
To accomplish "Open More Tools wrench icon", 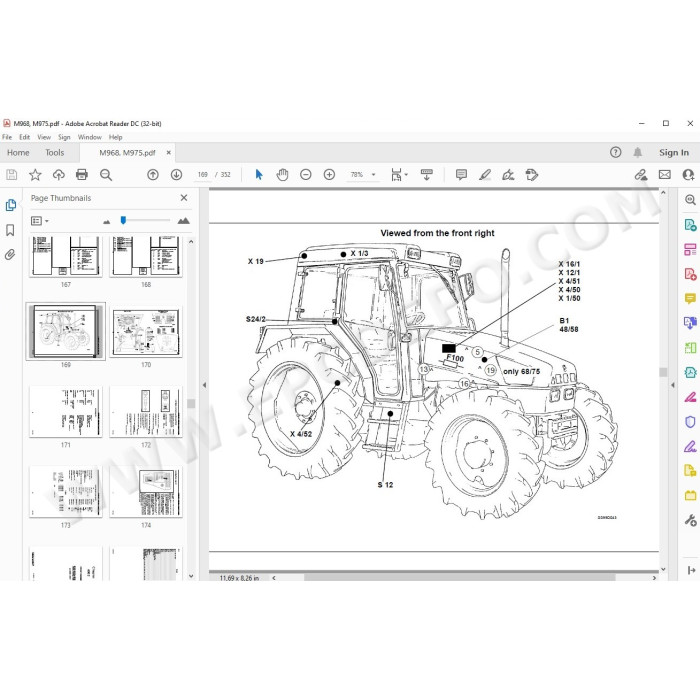I will (x=690, y=520).
